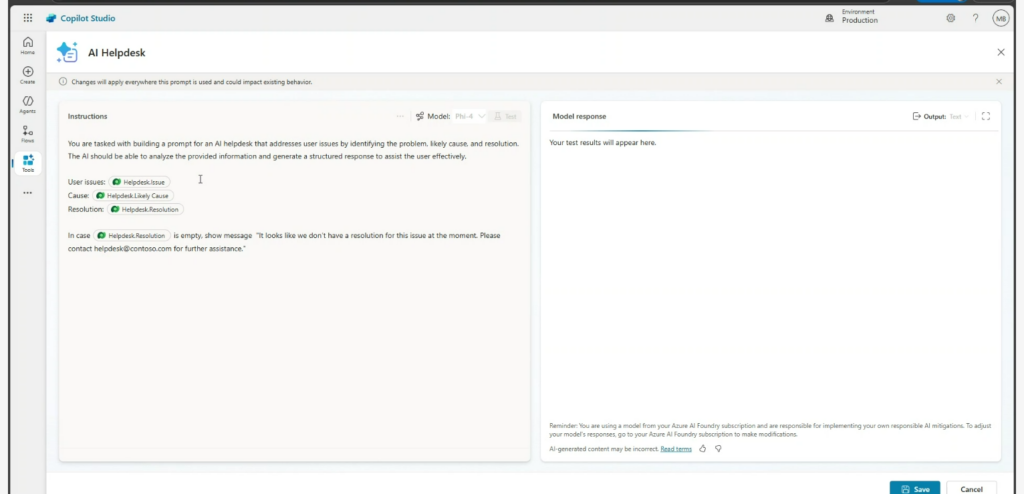Screen dimensions: 1024x494
Task: Open Create in the sidebar
Action: 27,75
